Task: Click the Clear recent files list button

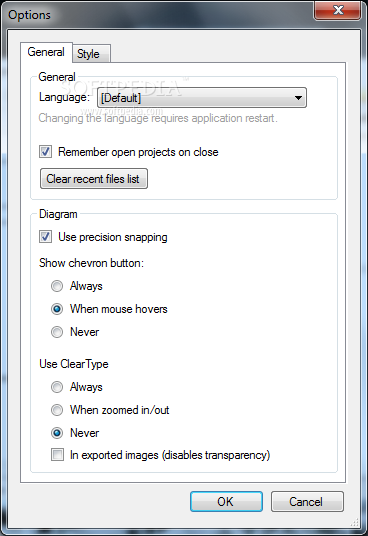Action: point(94,178)
